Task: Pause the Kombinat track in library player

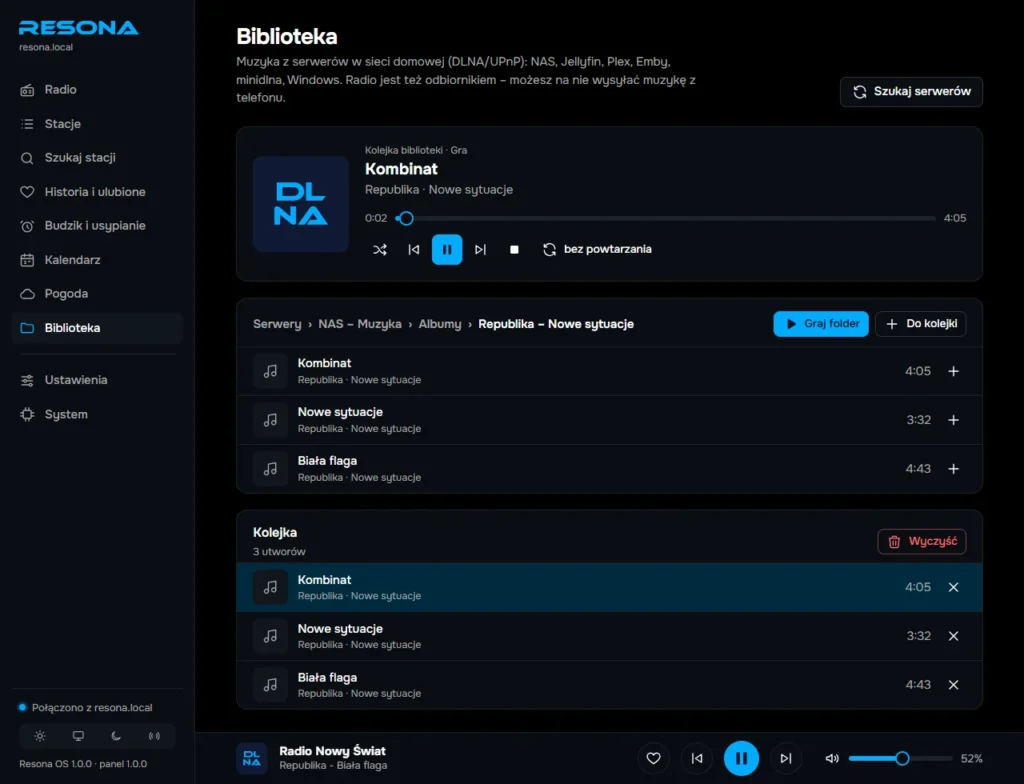Action: pyautogui.click(x=447, y=250)
